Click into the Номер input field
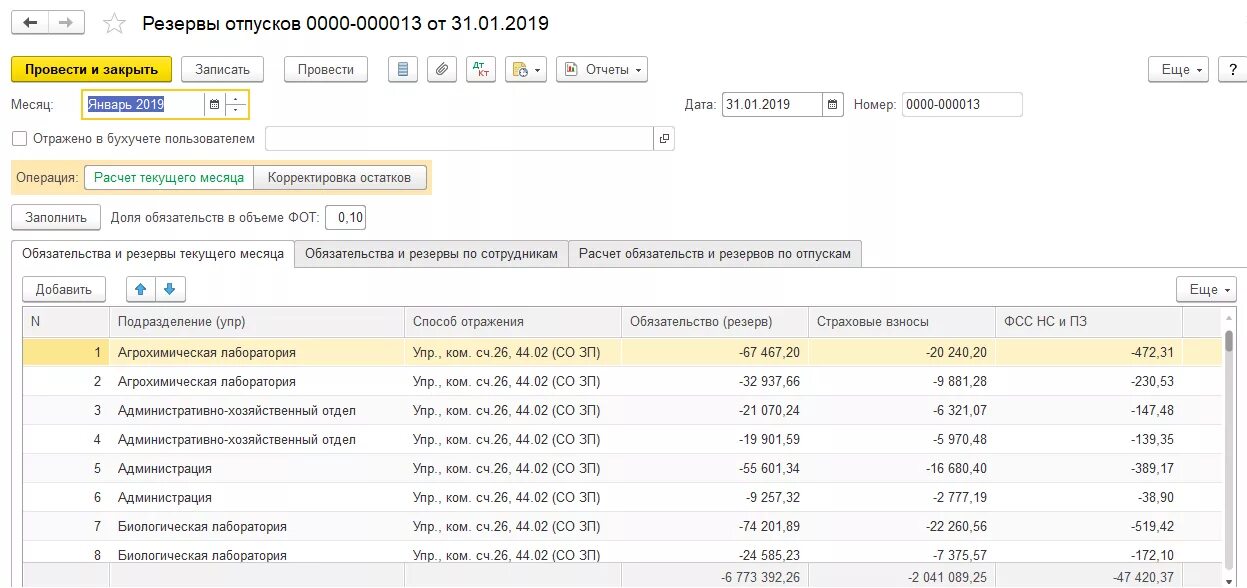The height and width of the screenshot is (588, 1247). (x=961, y=104)
